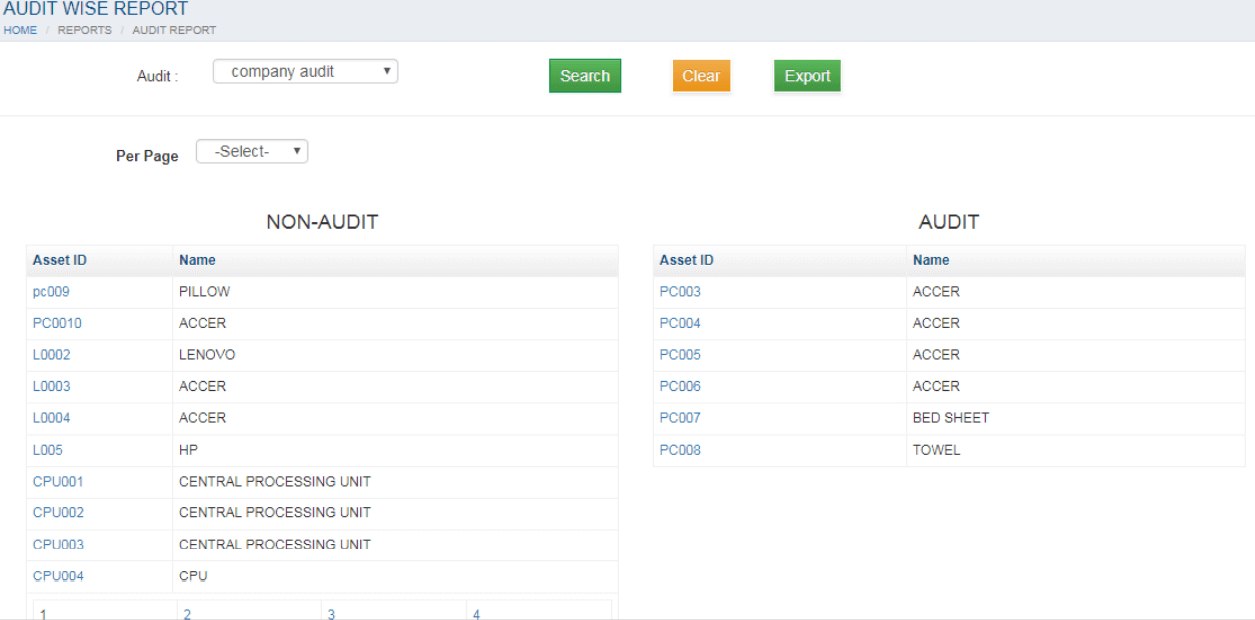Open asset L0003 link

[52, 386]
